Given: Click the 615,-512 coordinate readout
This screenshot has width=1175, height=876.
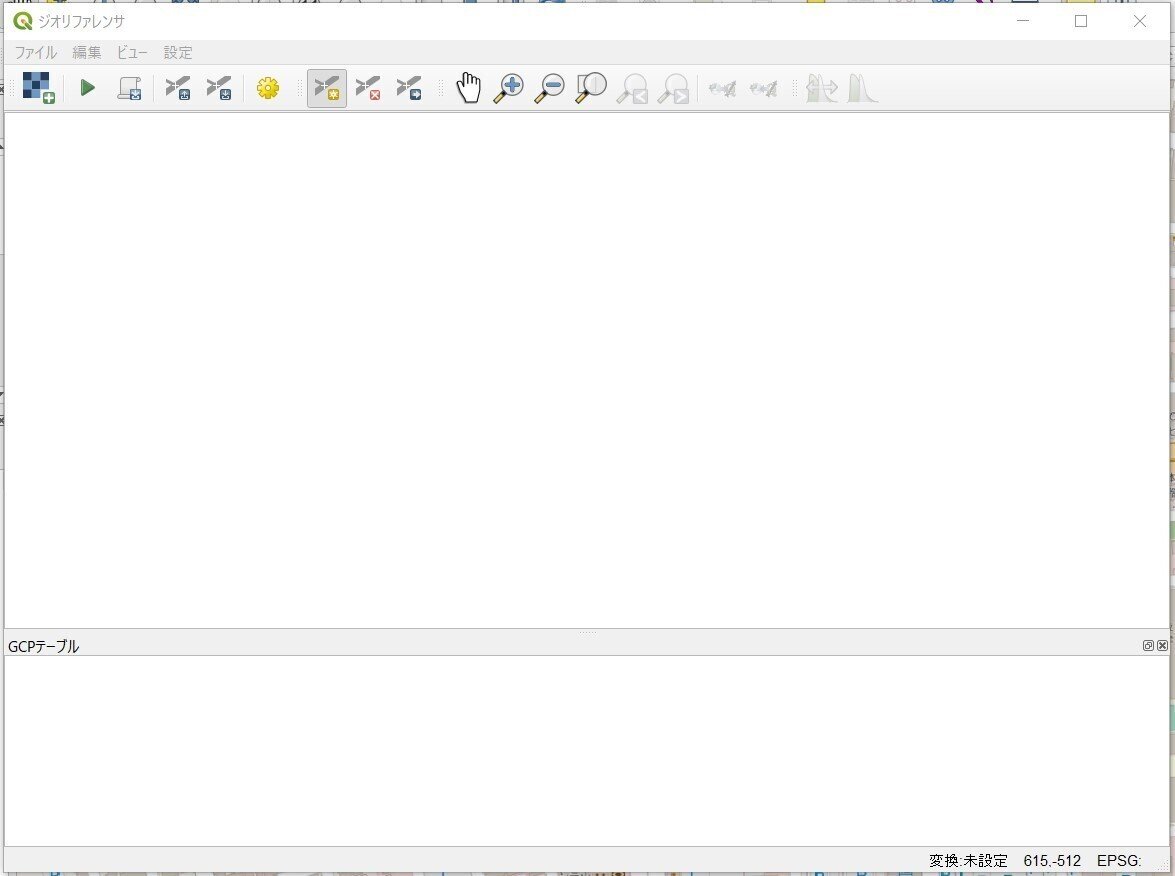Looking at the screenshot, I should tap(1052, 860).
